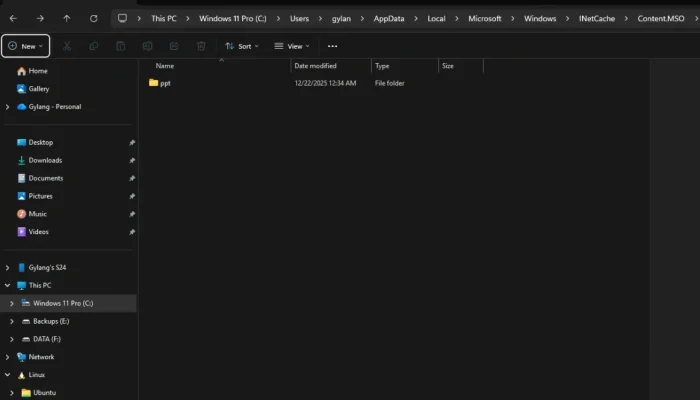Open Home in the navigation pane
The width and height of the screenshot is (700, 400).
tap(32, 71)
